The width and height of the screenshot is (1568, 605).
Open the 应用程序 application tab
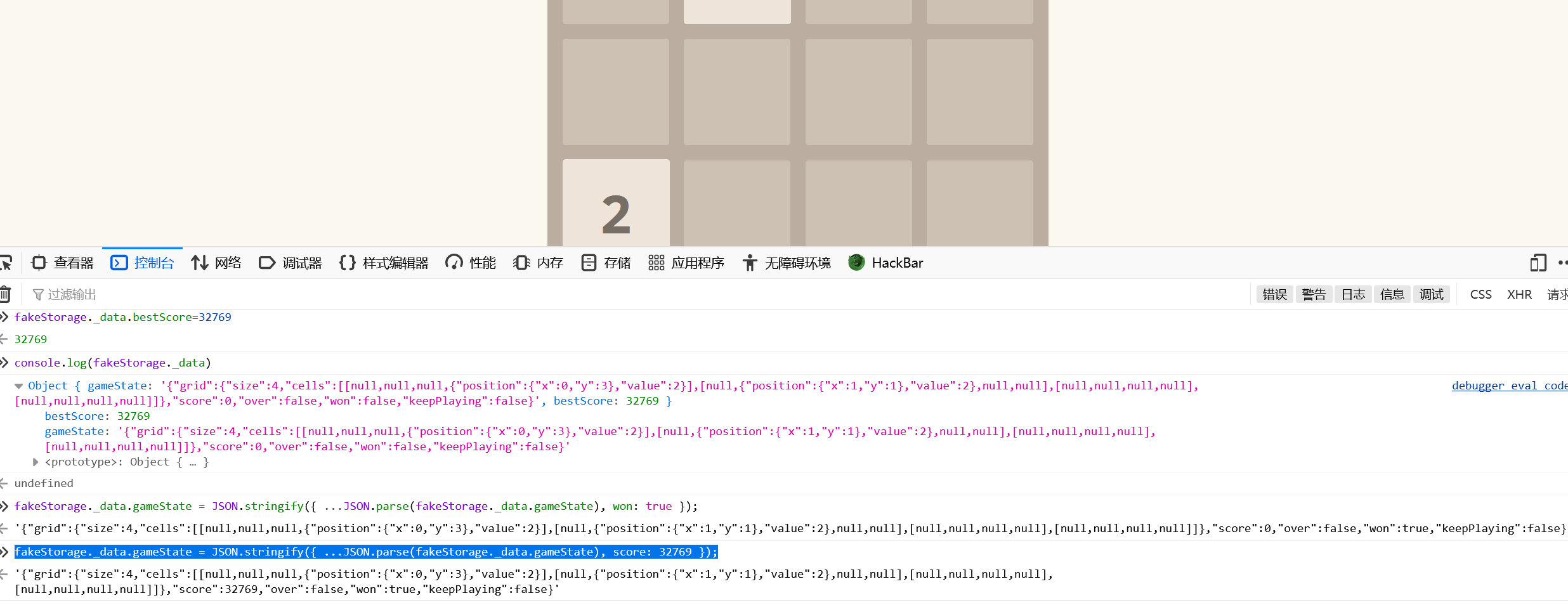(x=686, y=263)
